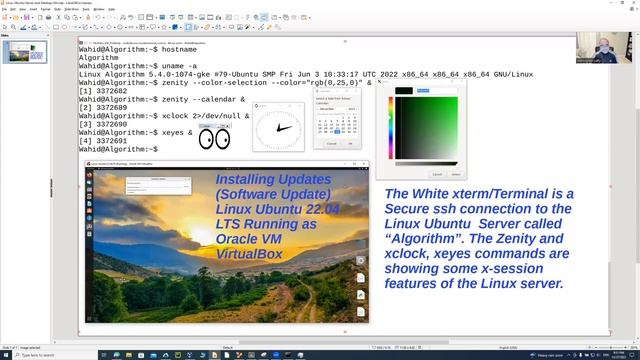Open the Insert Table dropdown arrow

[195, 18]
